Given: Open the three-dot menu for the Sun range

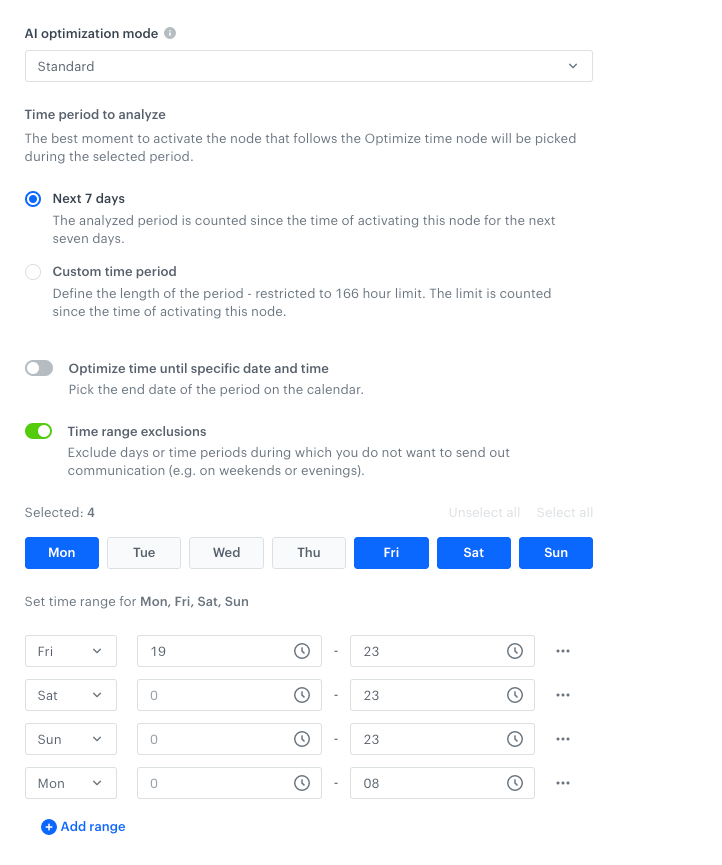Looking at the screenshot, I should coord(563,739).
